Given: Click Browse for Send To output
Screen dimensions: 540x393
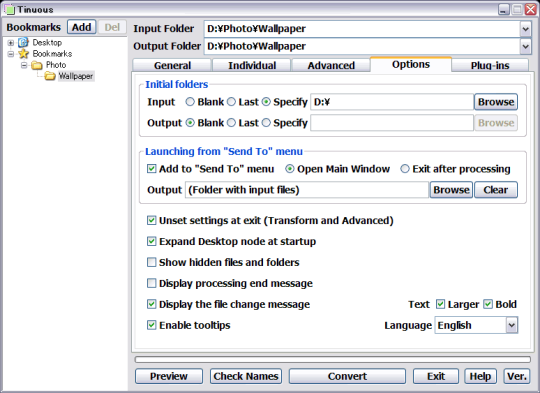Looking at the screenshot, I should coord(451,190).
